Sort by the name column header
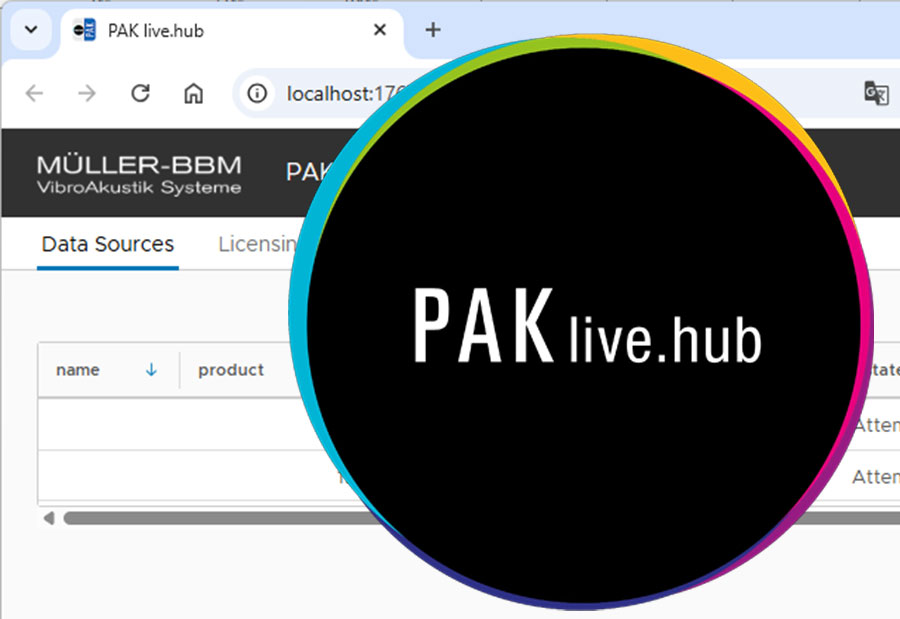The height and width of the screenshot is (619, 900). [78, 370]
